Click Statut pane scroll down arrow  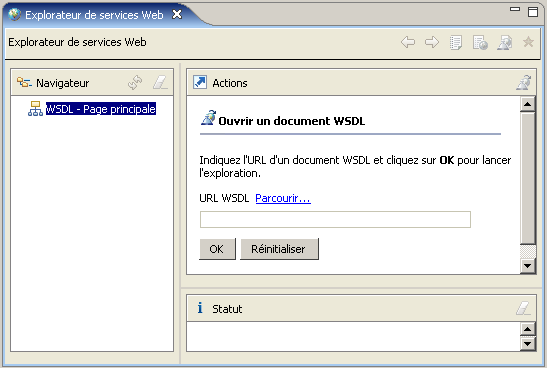point(527,344)
